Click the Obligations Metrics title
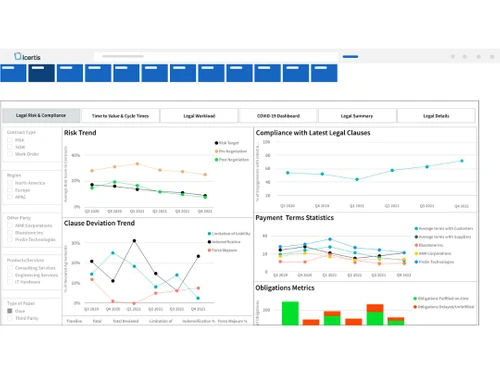Image resolution: width=500 pixels, height=375 pixels. click(285, 288)
